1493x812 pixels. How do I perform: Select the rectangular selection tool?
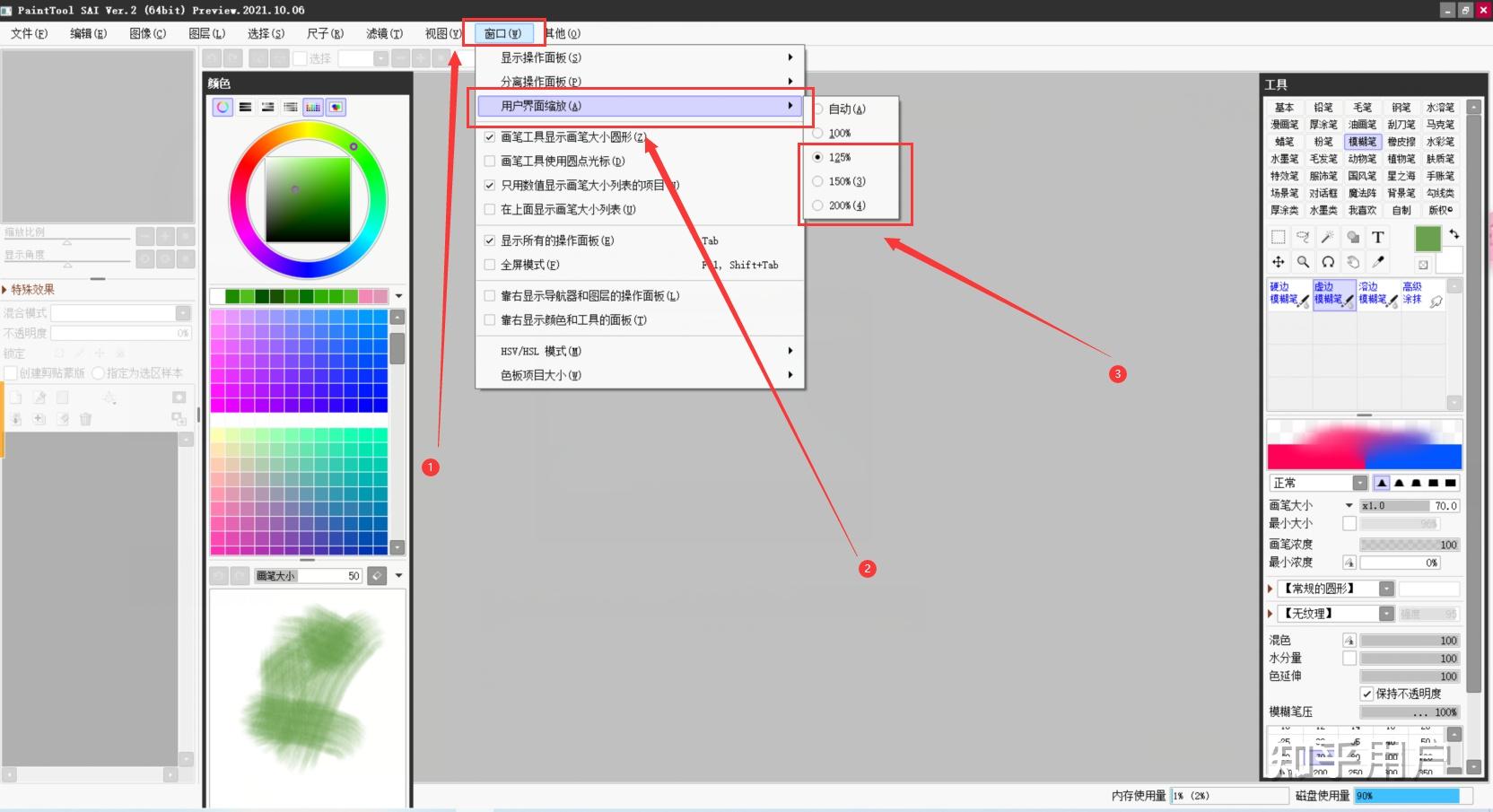[x=1278, y=238]
